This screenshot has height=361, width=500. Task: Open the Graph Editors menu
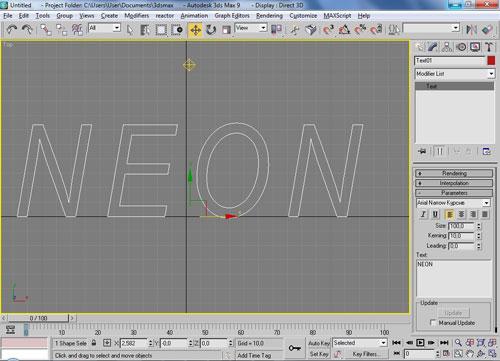click(x=232, y=16)
